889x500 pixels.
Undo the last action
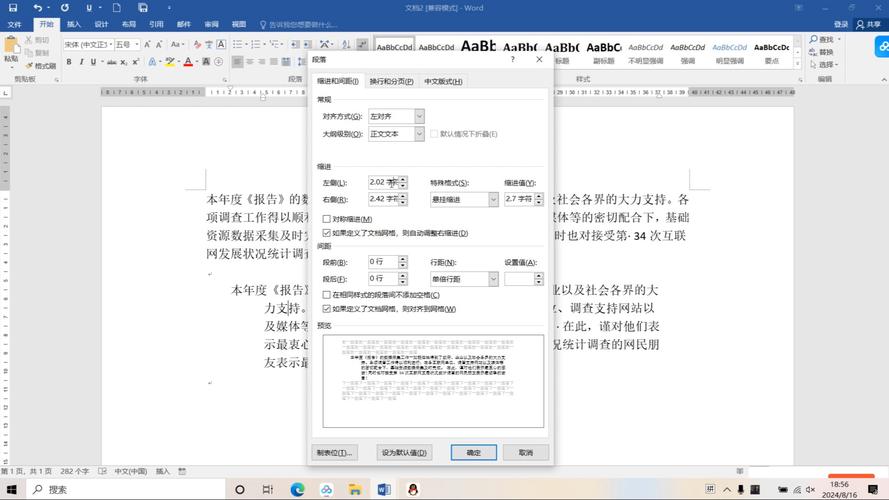point(37,8)
